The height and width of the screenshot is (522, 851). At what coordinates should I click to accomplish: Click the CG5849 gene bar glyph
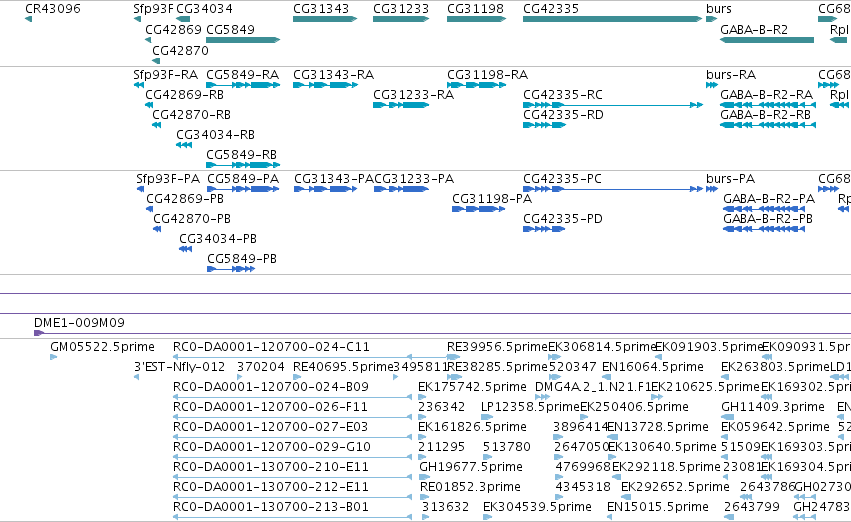243,40
